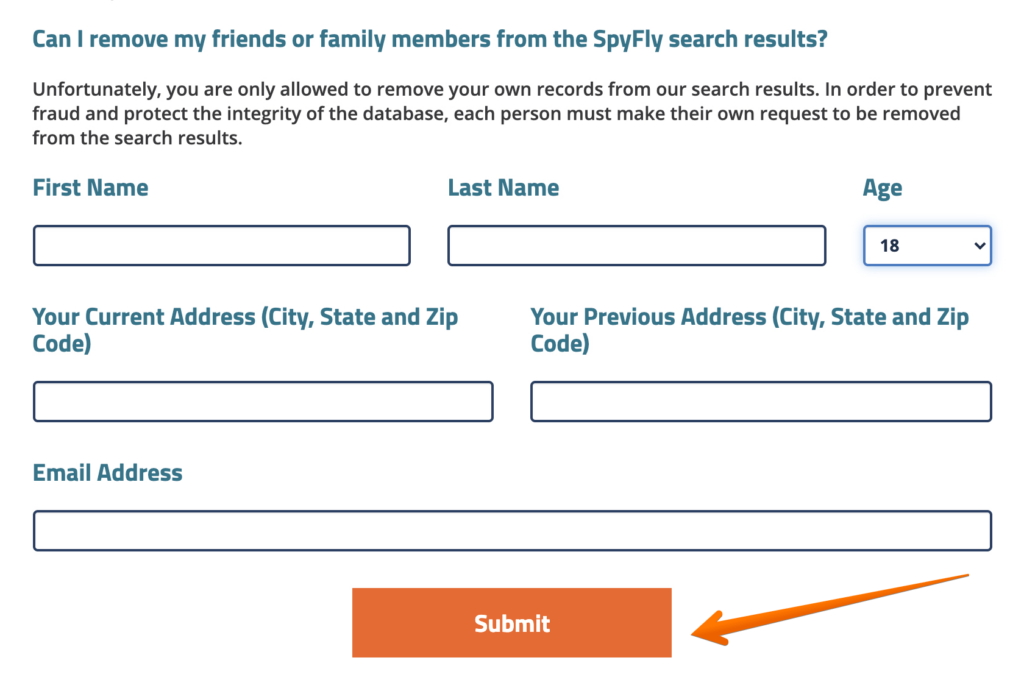Click inside the Last Name input field
The image size is (1024, 691).
coord(636,245)
